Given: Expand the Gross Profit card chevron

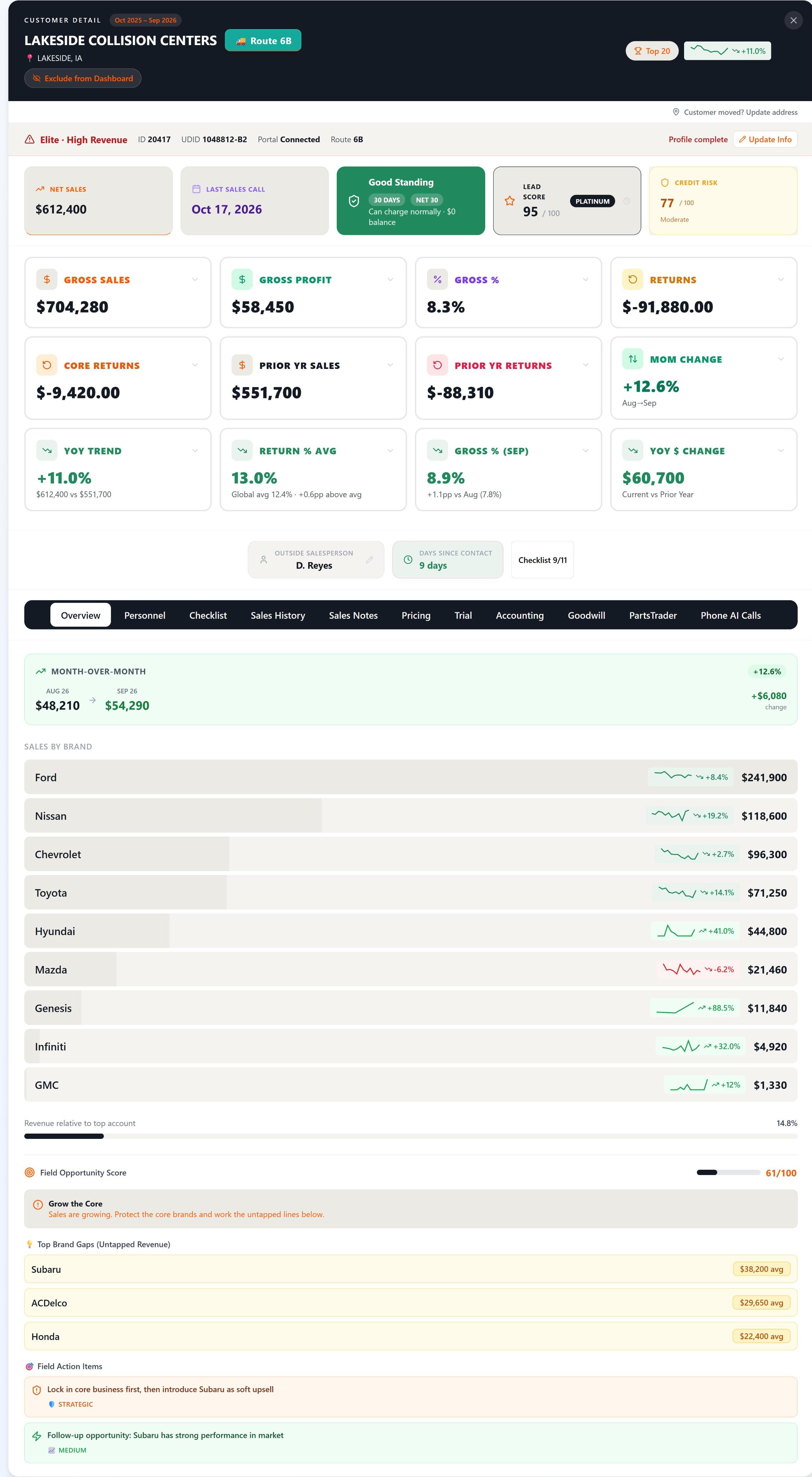Looking at the screenshot, I should pos(390,279).
